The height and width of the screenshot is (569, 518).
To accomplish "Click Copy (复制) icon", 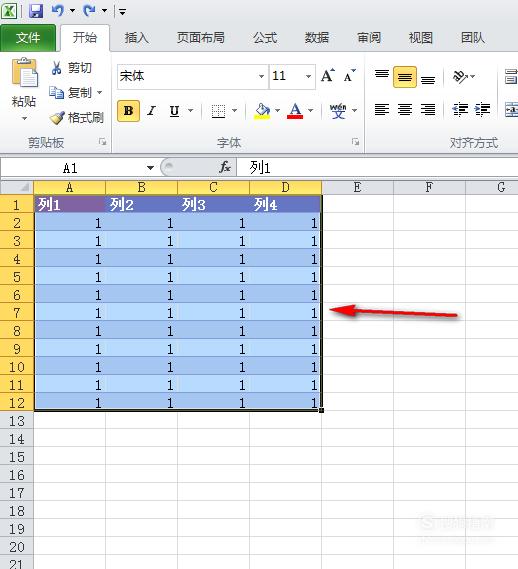I will 56,93.
